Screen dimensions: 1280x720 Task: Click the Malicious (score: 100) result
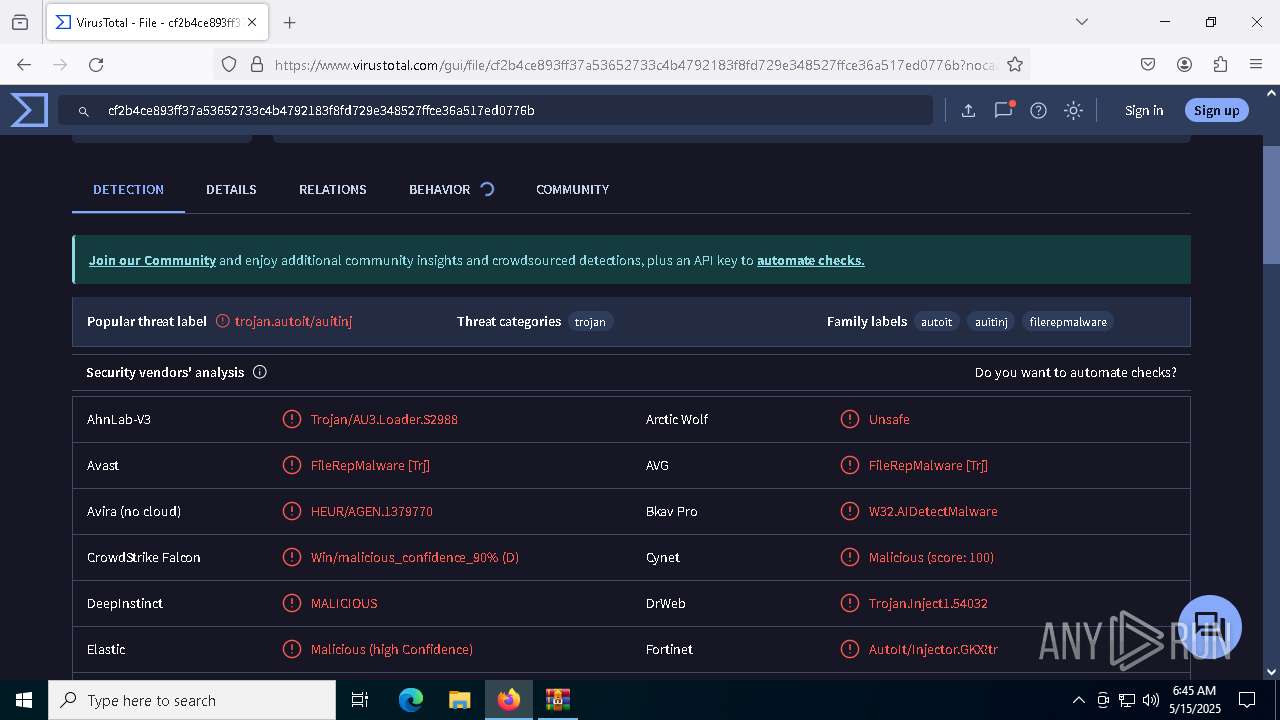pyautogui.click(x=931, y=557)
